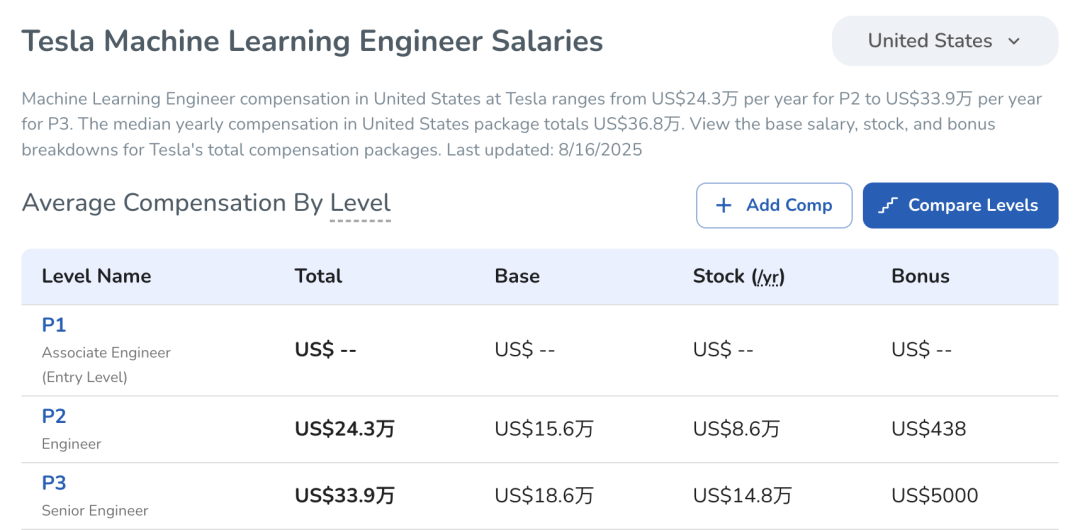Open the P2 Engineer level link
1080x530 pixels.
pos(54,416)
